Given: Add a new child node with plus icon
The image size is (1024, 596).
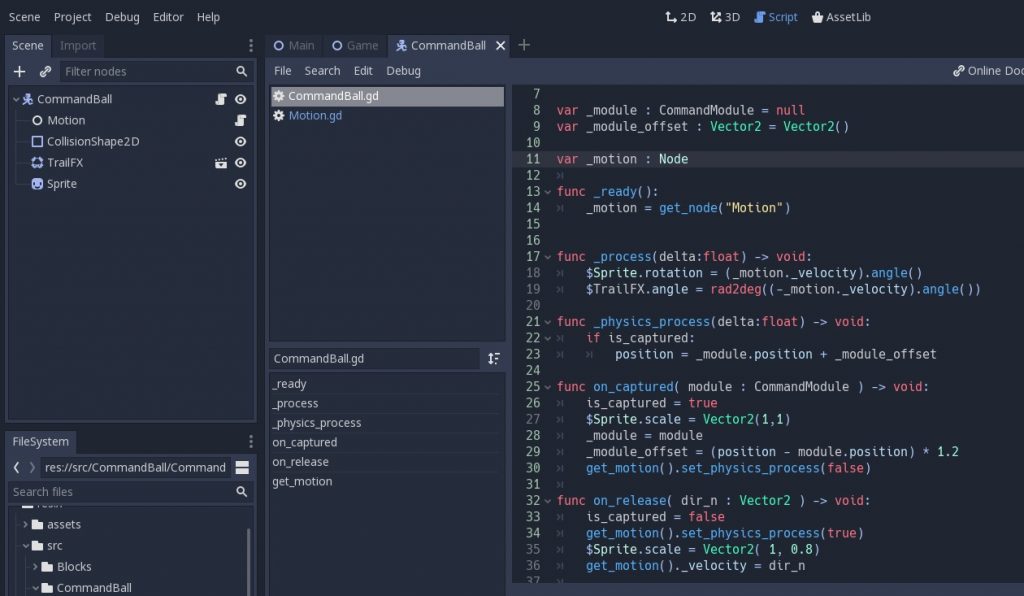Looking at the screenshot, I should pos(19,71).
